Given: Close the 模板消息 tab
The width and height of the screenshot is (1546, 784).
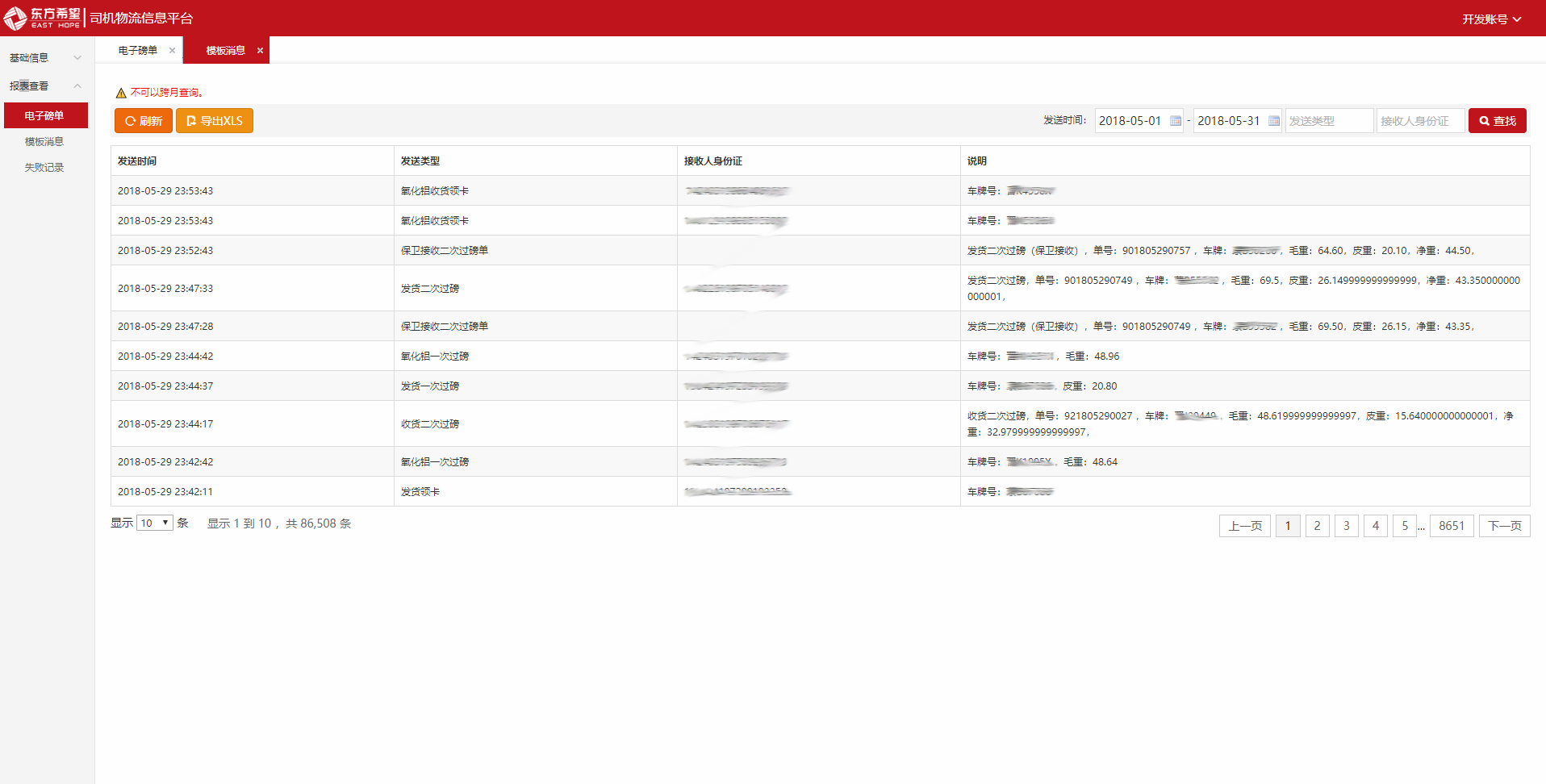Looking at the screenshot, I should click(260, 50).
